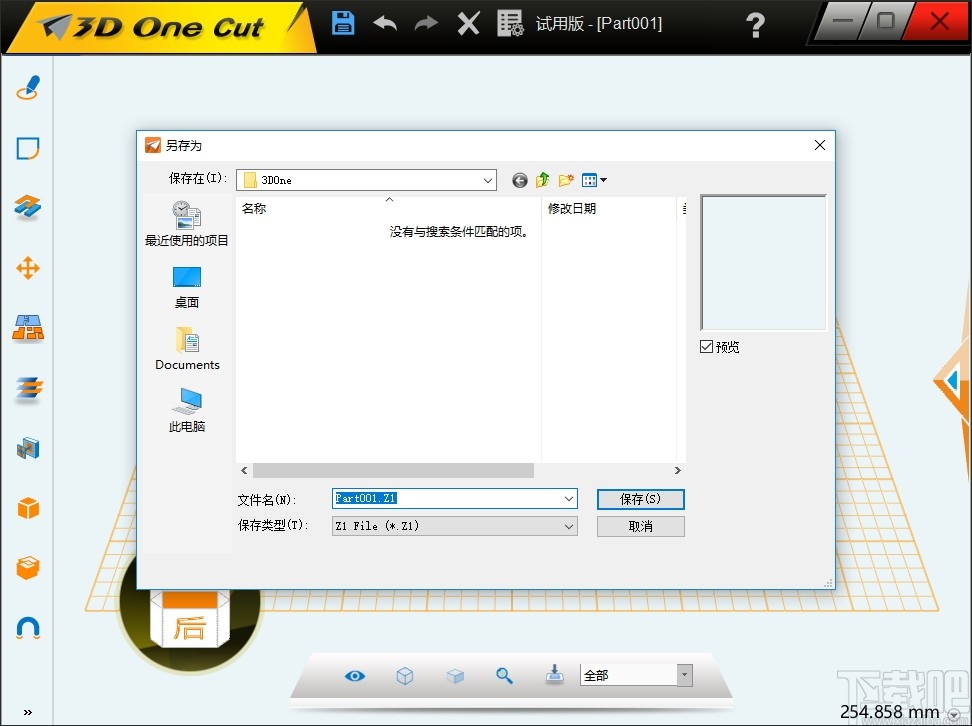Open the 保存在 location dropdown
Image resolution: width=972 pixels, height=726 pixels.
[487, 180]
